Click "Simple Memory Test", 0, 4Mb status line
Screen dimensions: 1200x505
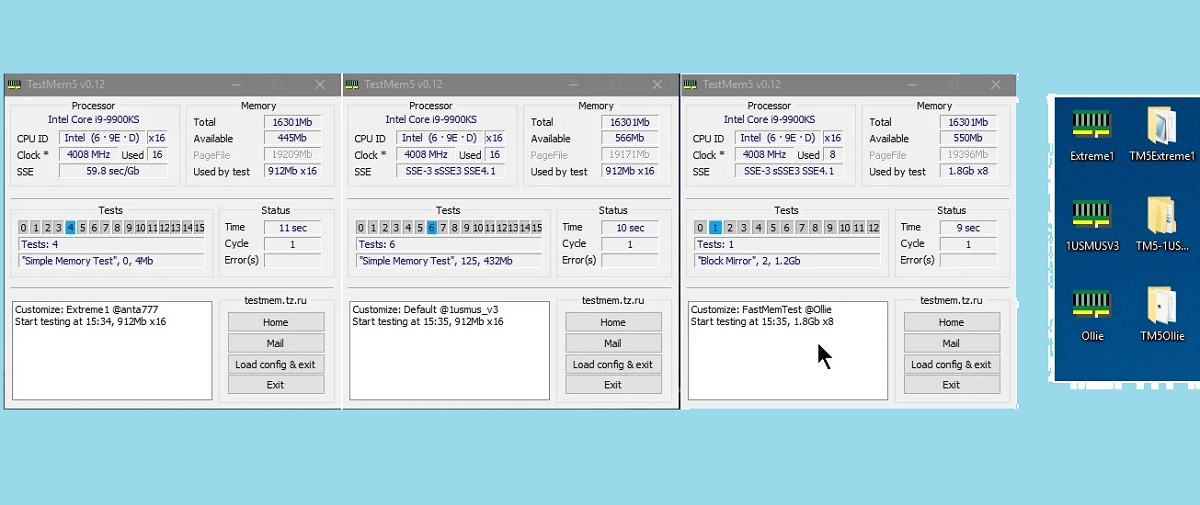[x=112, y=261]
